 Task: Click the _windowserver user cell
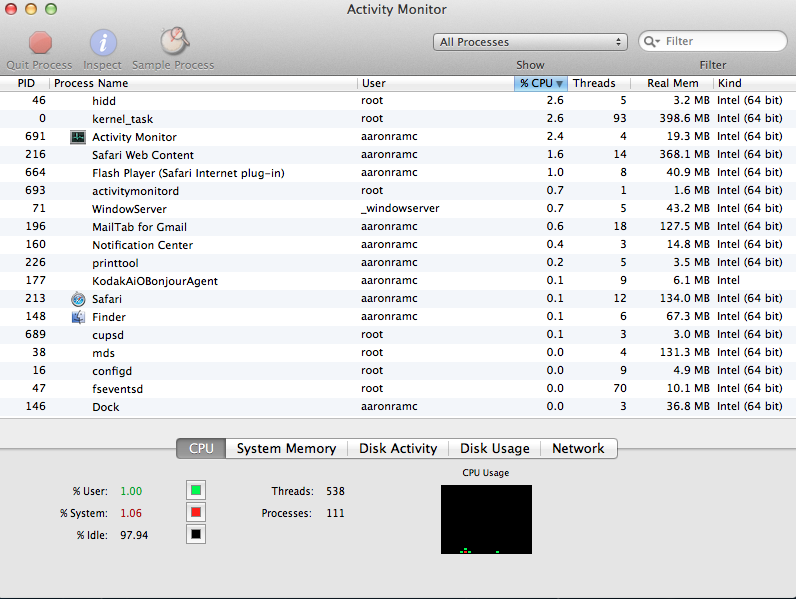click(x=400, y=209)
